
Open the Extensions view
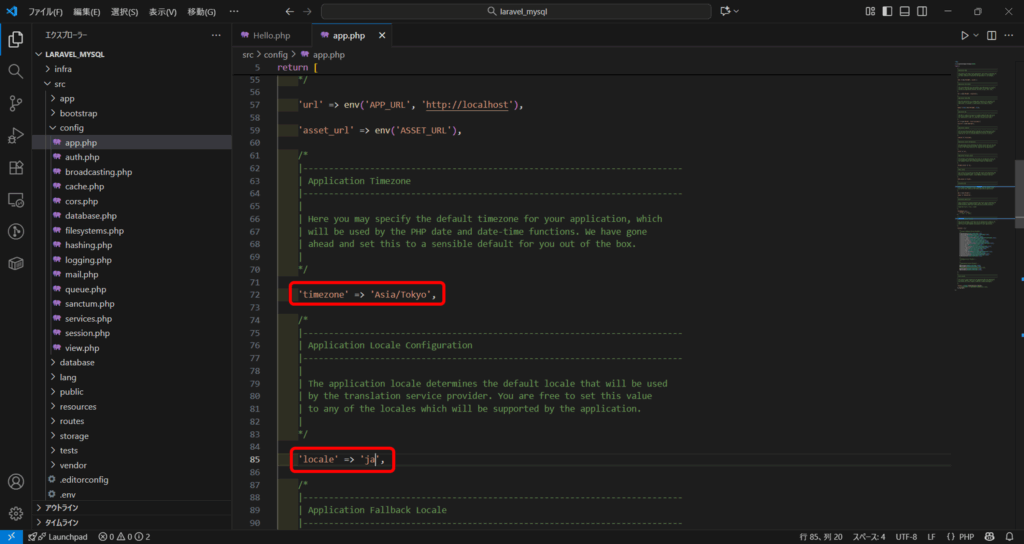click(x=16, y=167)
